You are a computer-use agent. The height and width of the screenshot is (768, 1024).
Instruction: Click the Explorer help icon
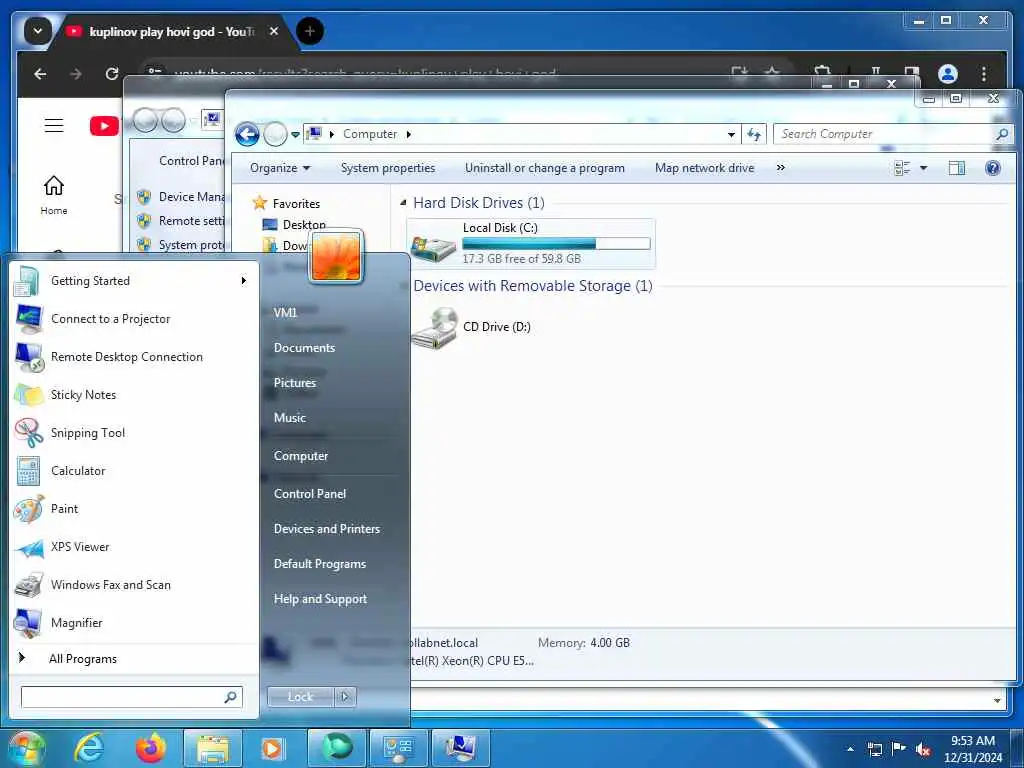[x=993, y=168]
